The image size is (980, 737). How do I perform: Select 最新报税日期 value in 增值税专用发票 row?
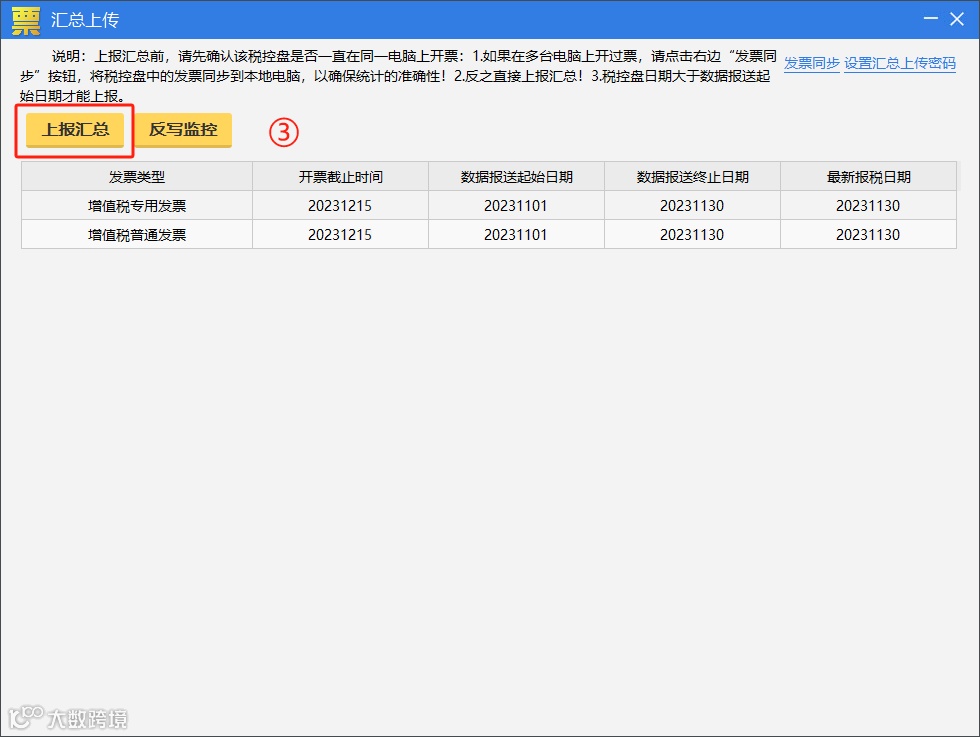coord(868,206)
